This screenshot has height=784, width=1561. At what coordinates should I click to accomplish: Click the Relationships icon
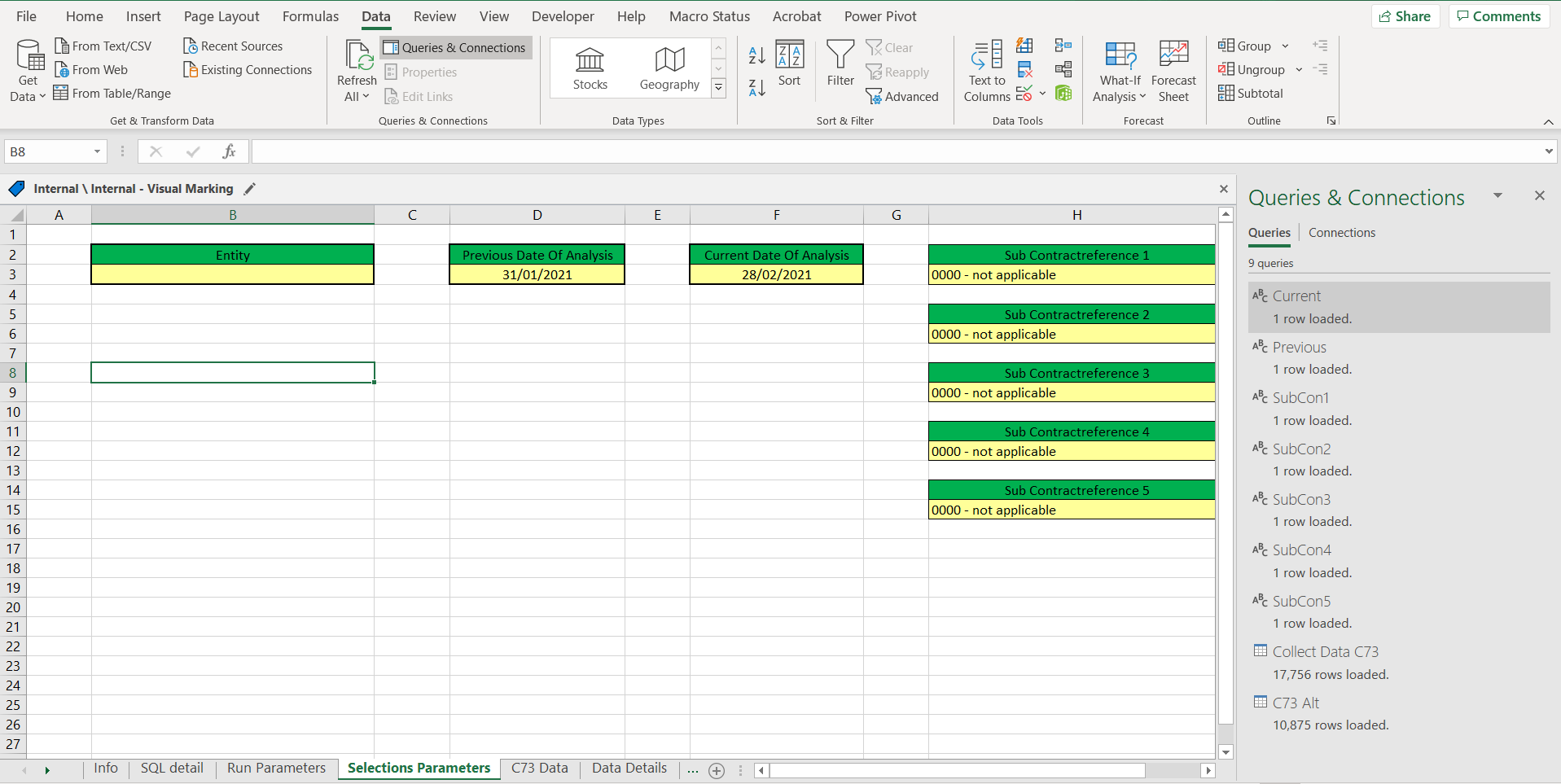[1063, 69]
